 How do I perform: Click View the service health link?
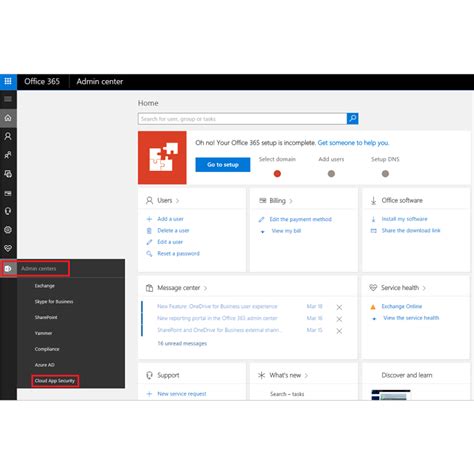(411, 318)
